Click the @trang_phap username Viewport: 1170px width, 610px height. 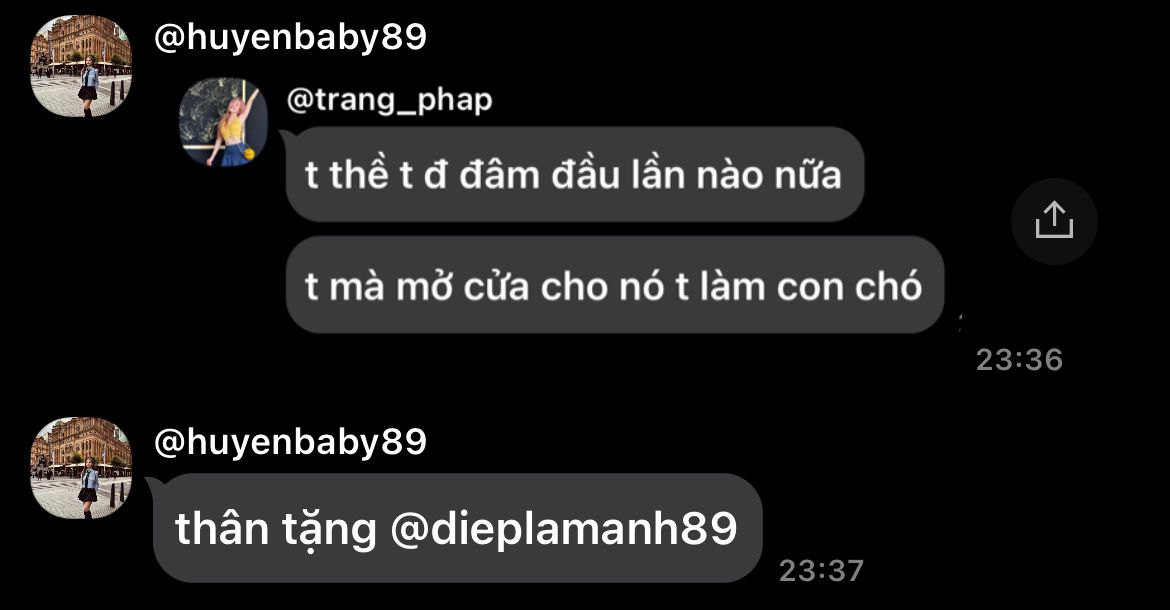coord(390,100)
